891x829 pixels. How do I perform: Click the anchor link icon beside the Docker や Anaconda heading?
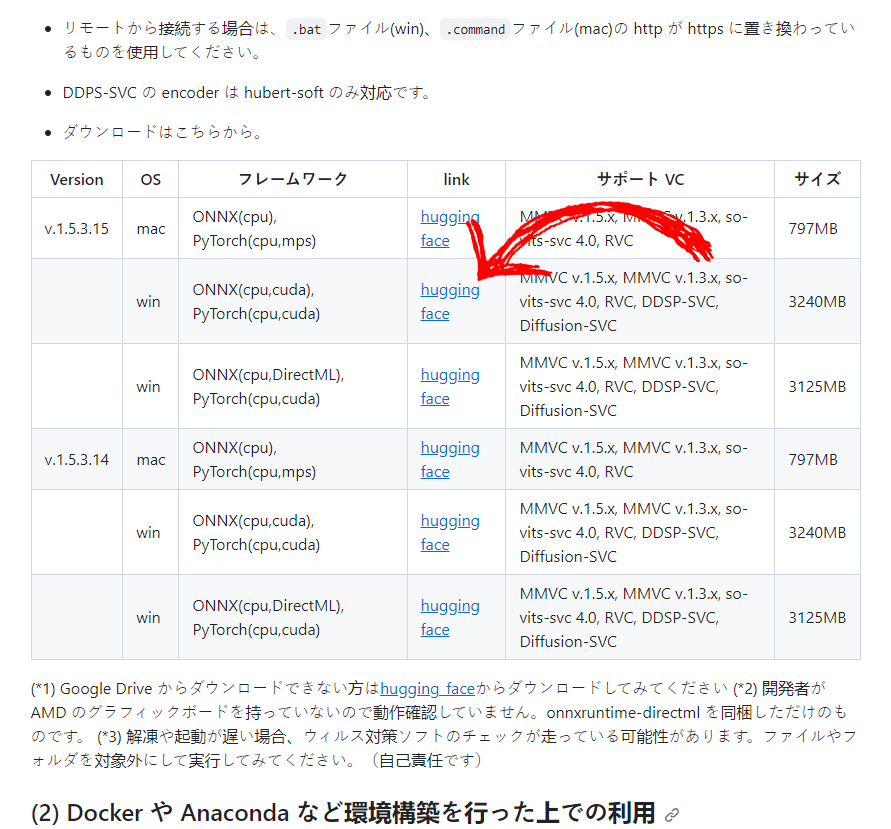tap(672, 815)
